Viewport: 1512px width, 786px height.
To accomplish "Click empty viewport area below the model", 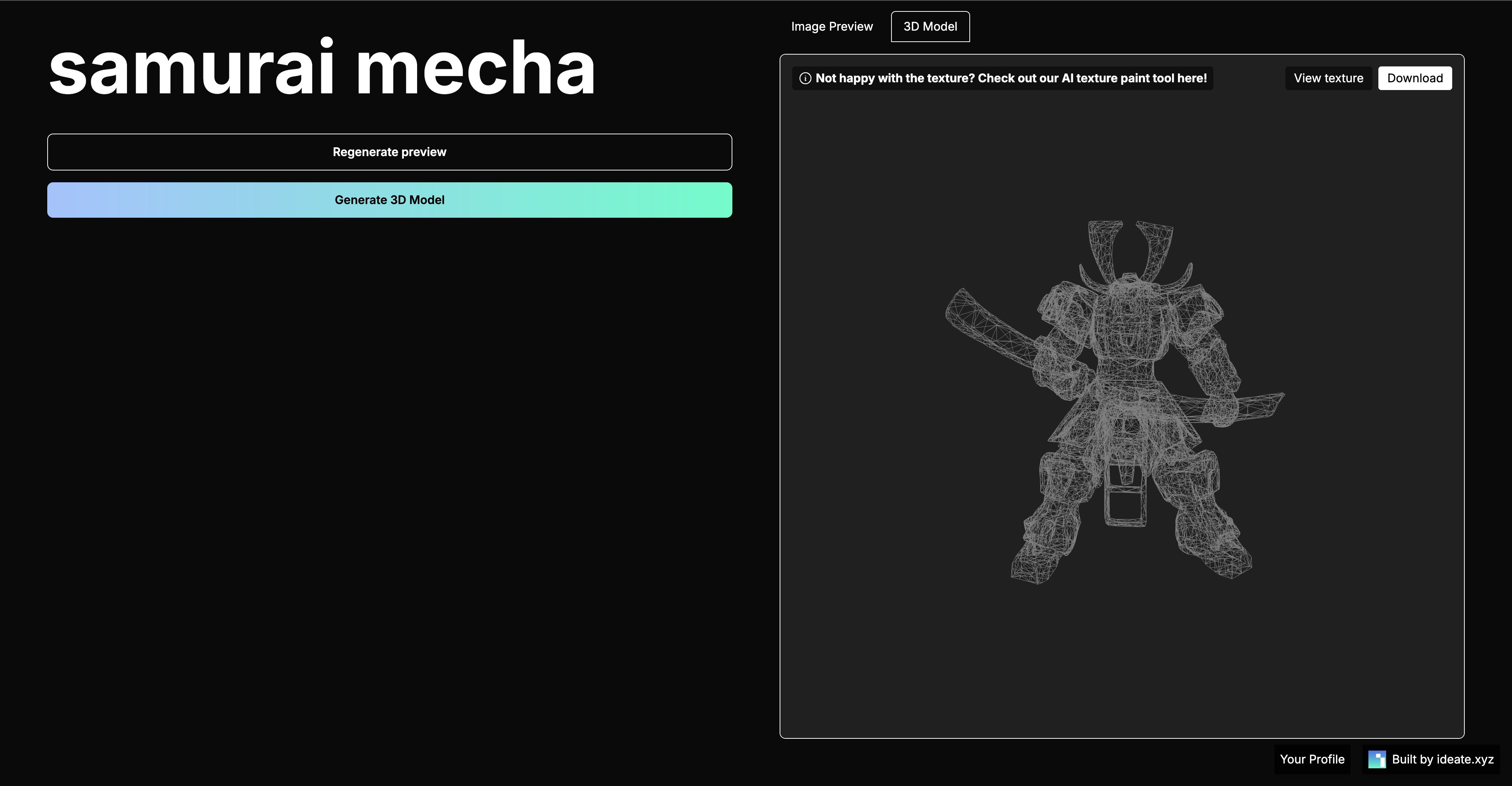I will 1121,663.
